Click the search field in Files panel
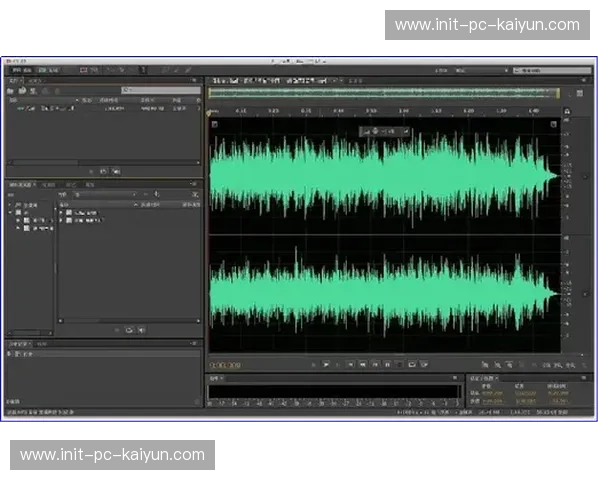Screen dimensions: 600x480 [x=150, y=90]
